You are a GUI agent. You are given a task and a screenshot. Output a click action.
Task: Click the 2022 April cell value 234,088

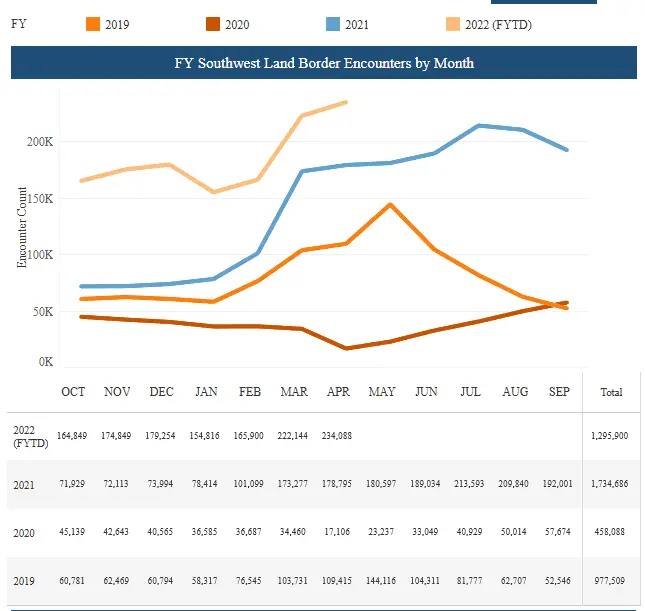click(337, 436)
